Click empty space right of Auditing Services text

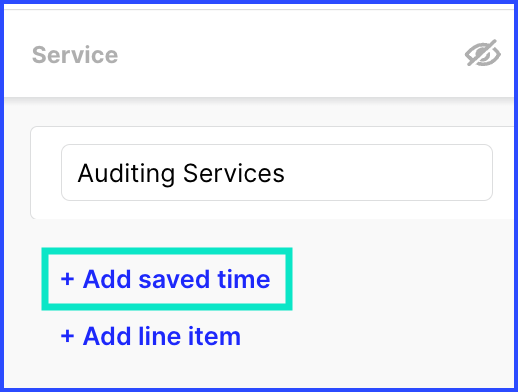(x=387, y=173)
